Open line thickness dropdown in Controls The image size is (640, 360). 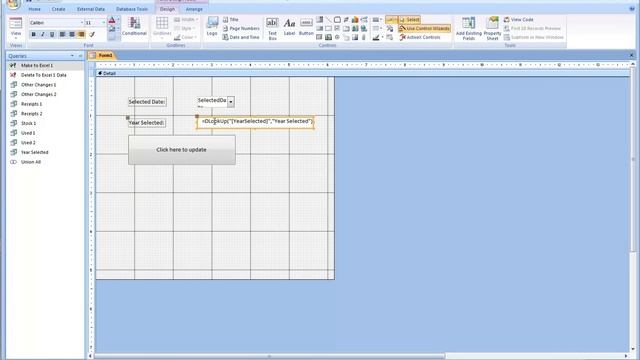click(376, 20)
